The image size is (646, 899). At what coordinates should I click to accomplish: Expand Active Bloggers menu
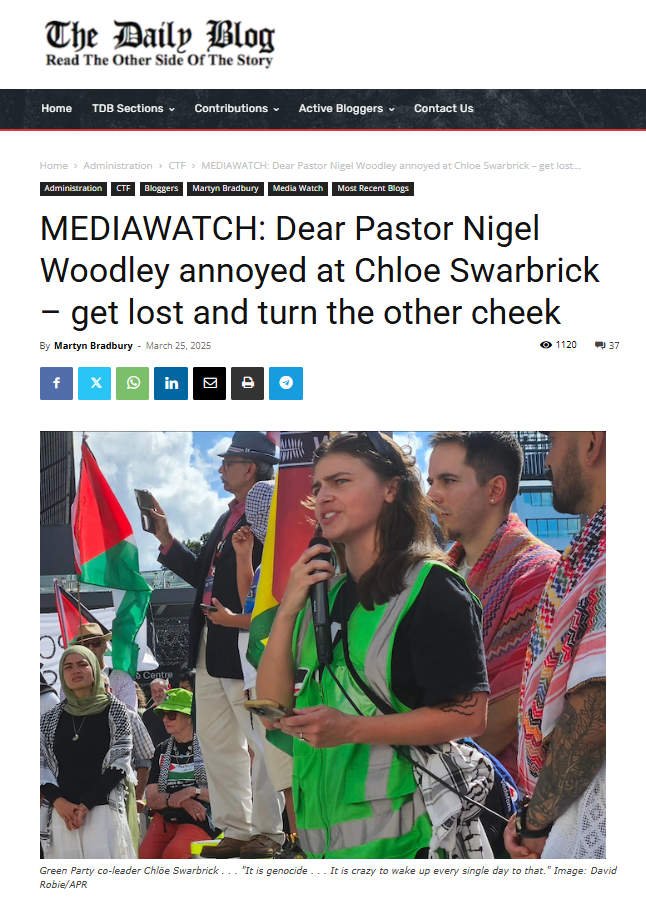346,108
